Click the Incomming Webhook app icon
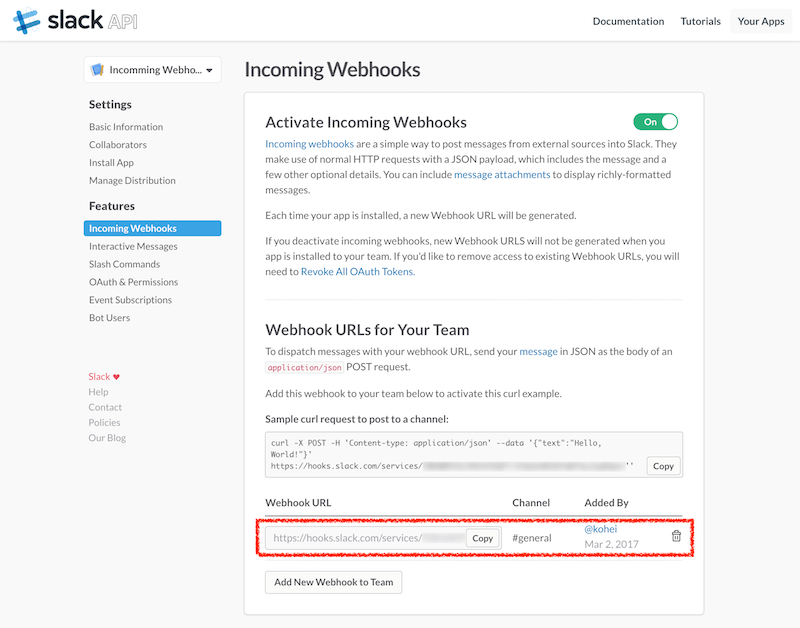The image size is (800, 628). (x=97, y=70)
